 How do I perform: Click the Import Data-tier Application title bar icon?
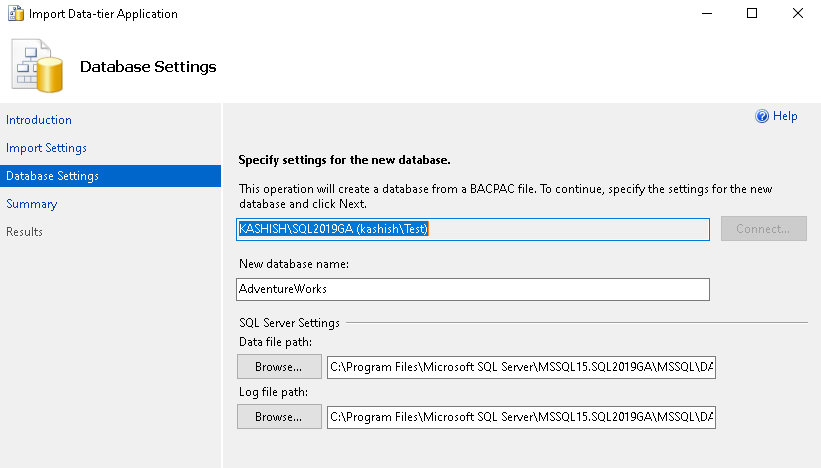click(15, 14)
